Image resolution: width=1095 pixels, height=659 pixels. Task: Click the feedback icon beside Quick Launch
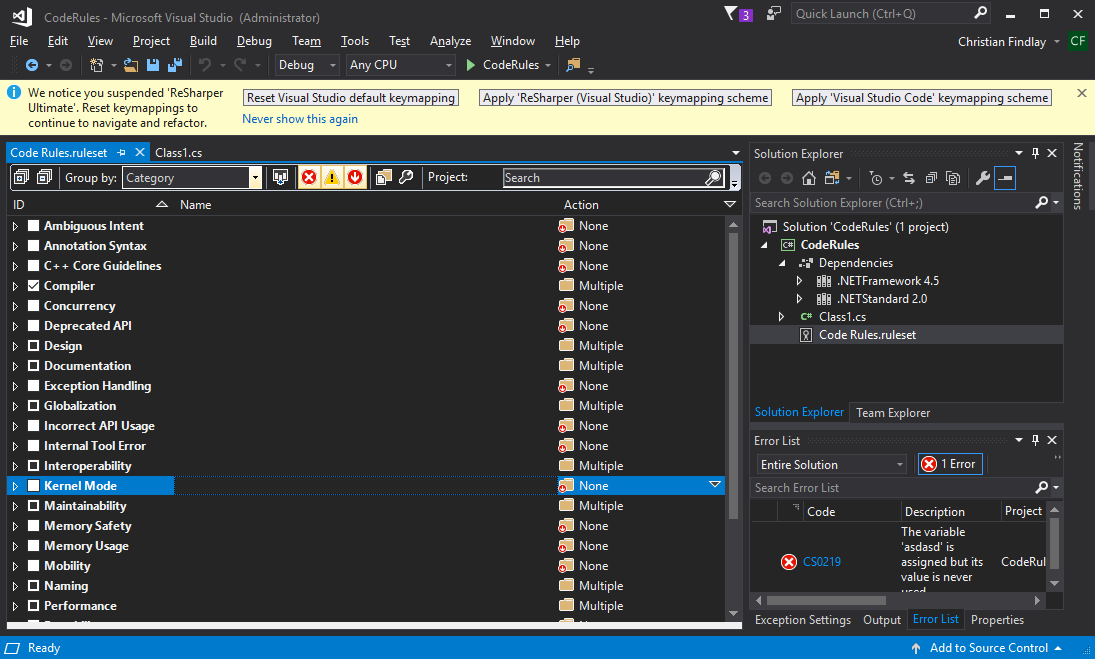click(x=773, y=13)
